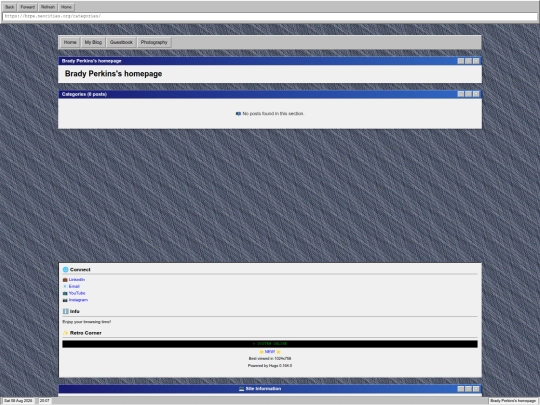Click the Best viewed in 1024x768 text

coord(270,359)
